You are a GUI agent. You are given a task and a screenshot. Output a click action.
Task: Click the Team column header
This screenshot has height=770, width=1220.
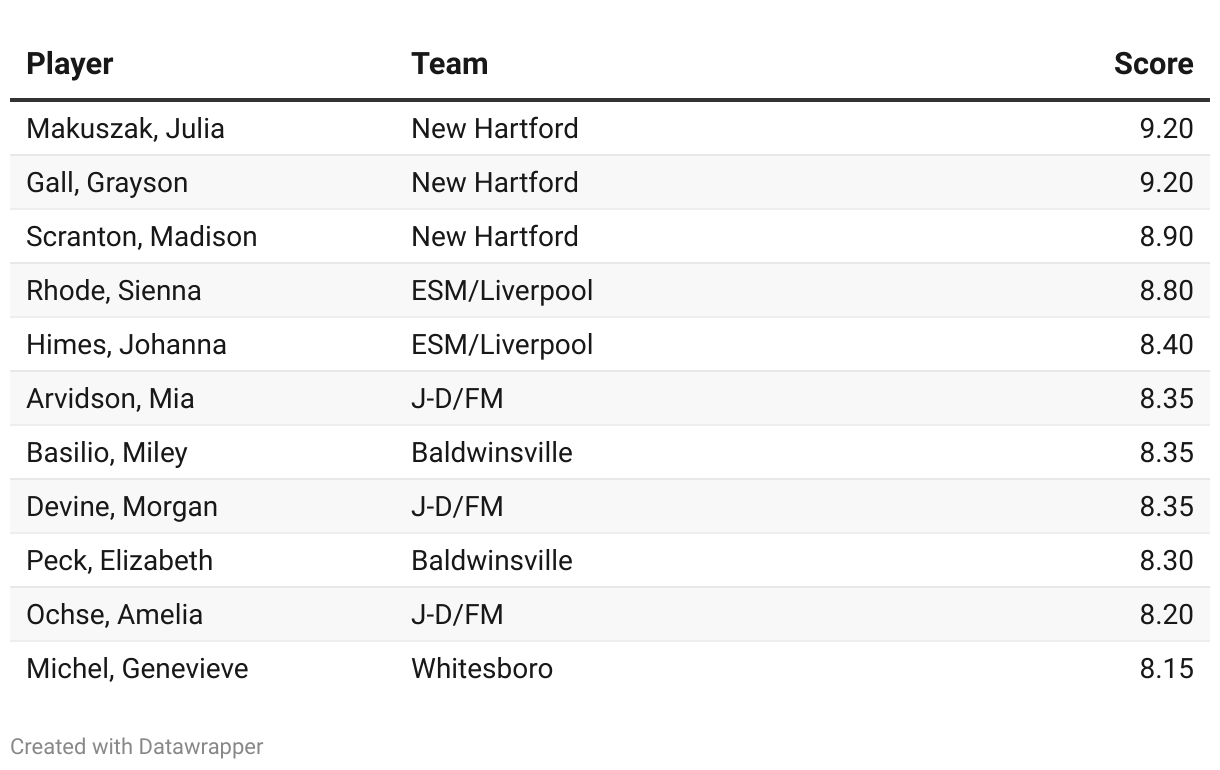tap(449, 64)
